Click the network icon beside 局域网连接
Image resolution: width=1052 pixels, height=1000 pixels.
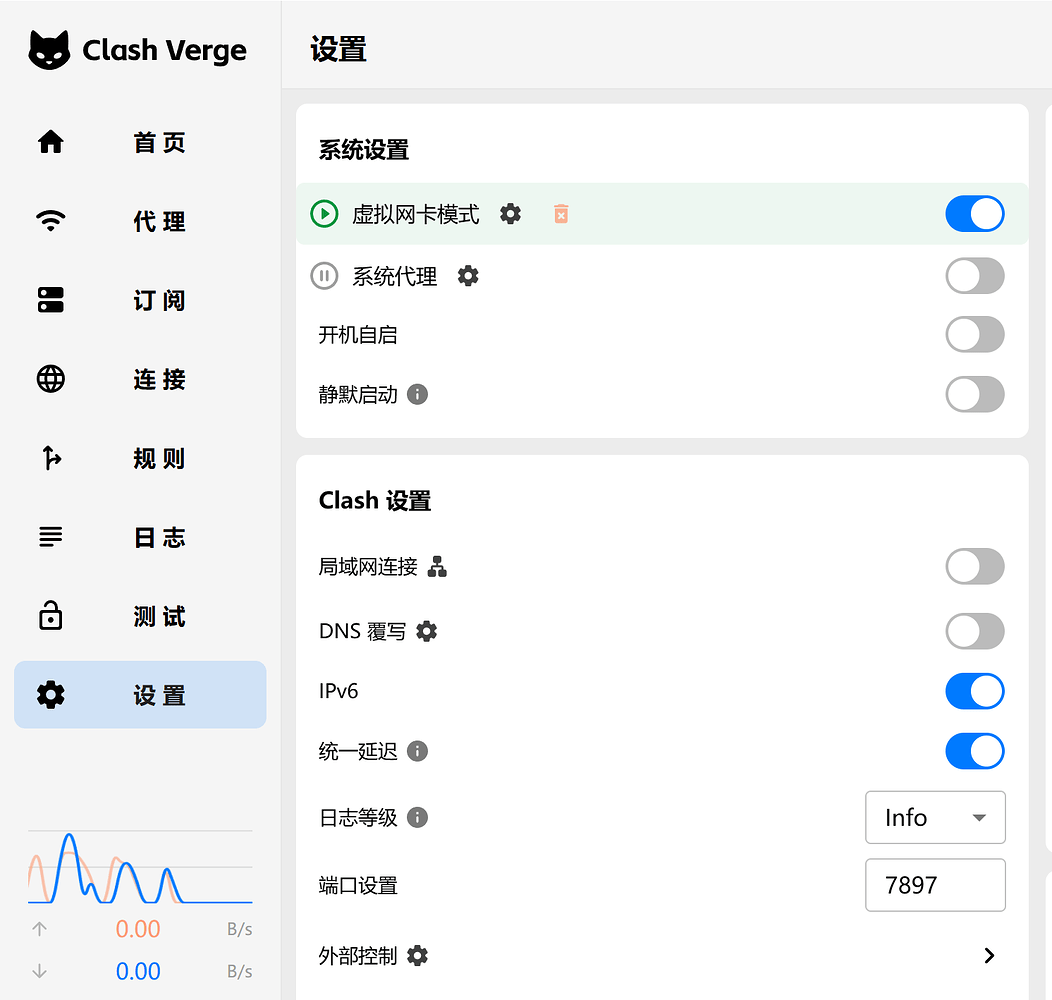pyautogui.click(x=437, y=566)
